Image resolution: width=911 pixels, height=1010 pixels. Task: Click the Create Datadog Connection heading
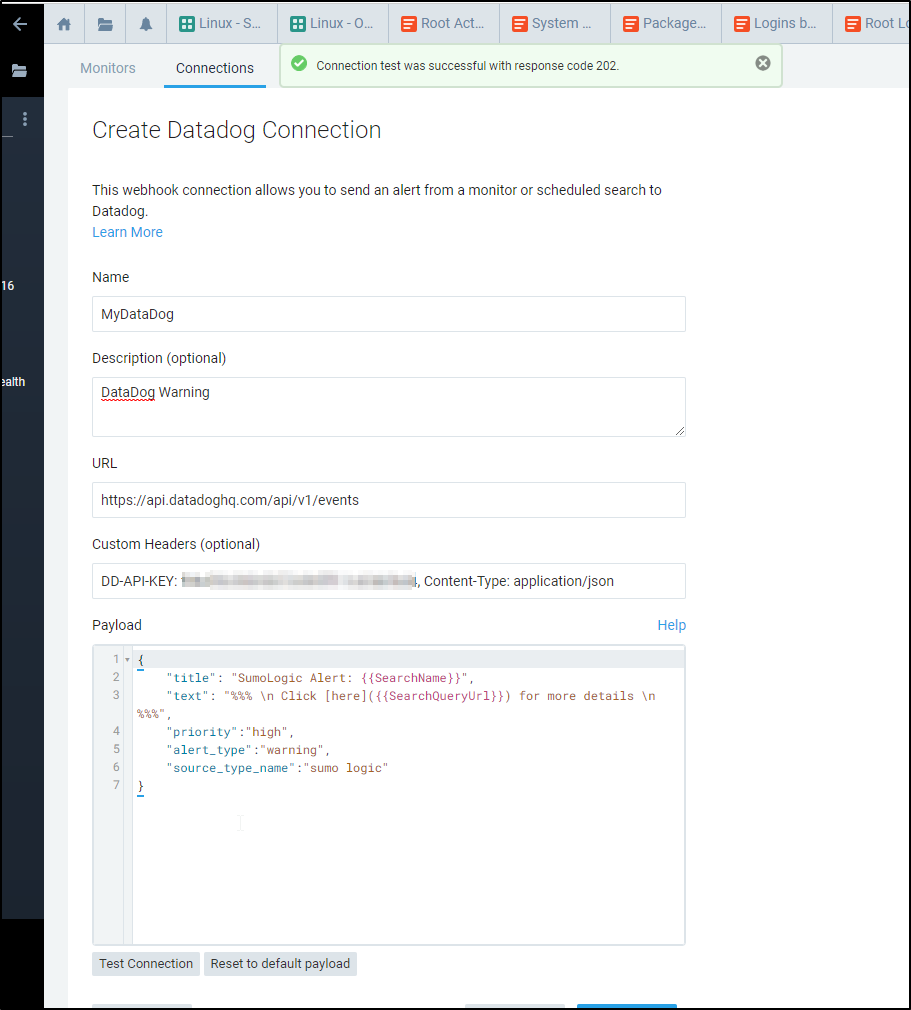pyautogui.click(x=236, y=130)
